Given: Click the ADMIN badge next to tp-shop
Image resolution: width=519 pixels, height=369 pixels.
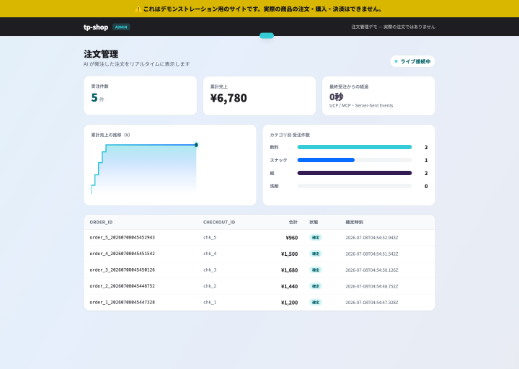Looking at the screenshot, I should coord(121,27).
